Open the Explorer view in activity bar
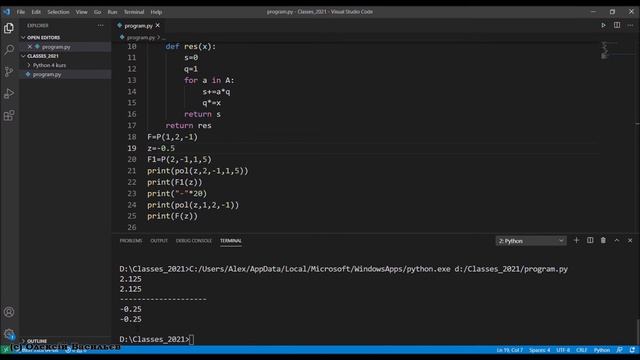 [9, 28]
